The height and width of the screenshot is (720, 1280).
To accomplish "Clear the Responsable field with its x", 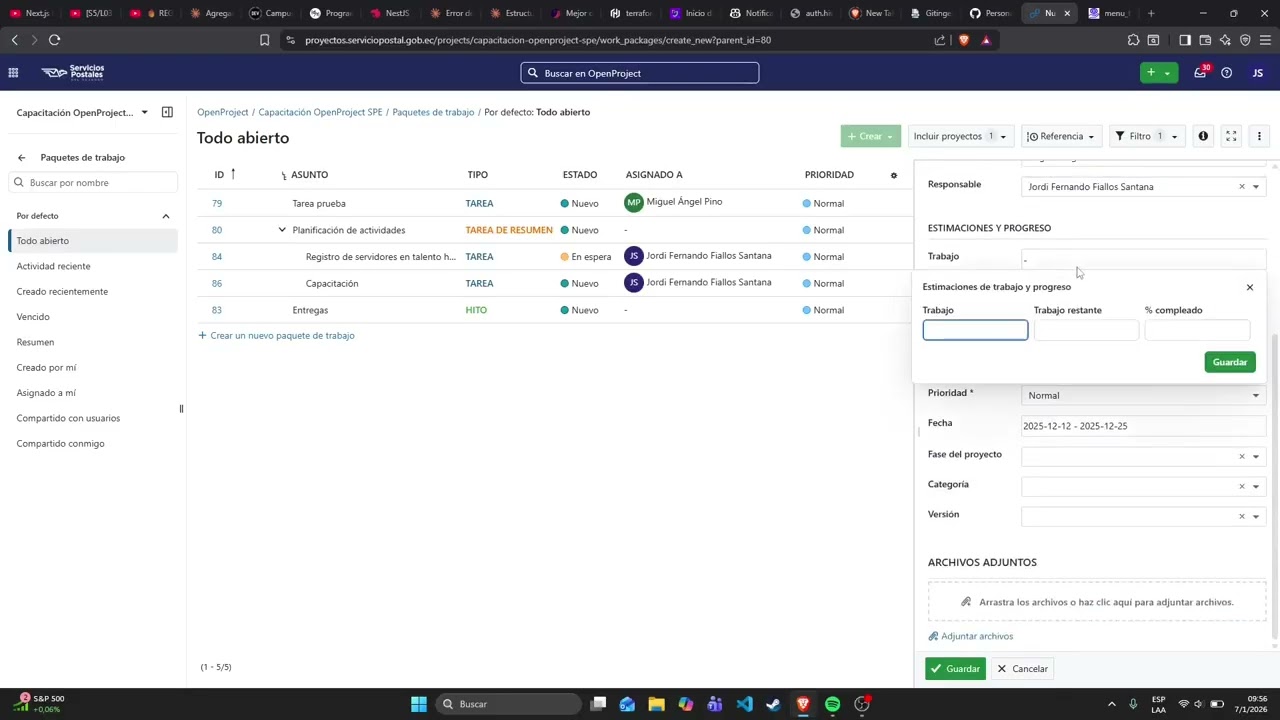I will (x=1242, y=187).
